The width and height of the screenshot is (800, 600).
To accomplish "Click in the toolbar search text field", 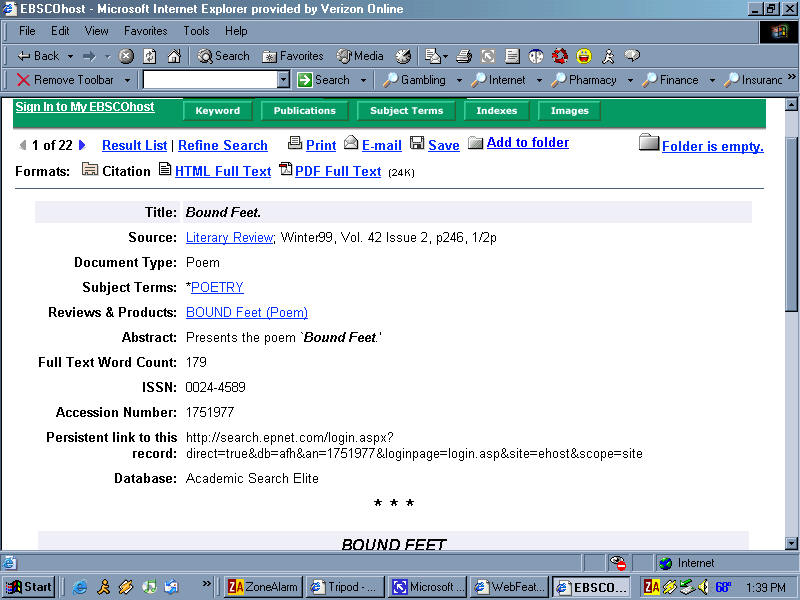I will click(x=210, y=80).
